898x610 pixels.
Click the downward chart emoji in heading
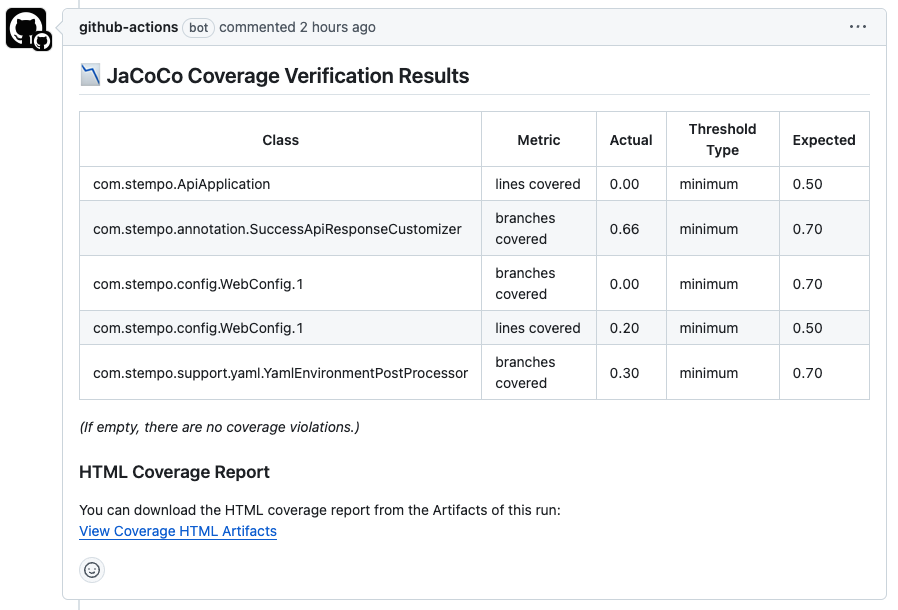90,75
